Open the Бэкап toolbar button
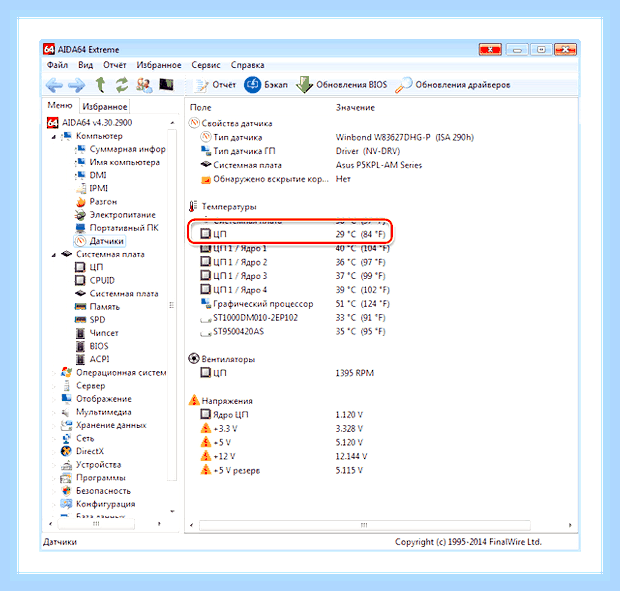The height and width of the screenshot is (591, 620). [x=265, y=85]
